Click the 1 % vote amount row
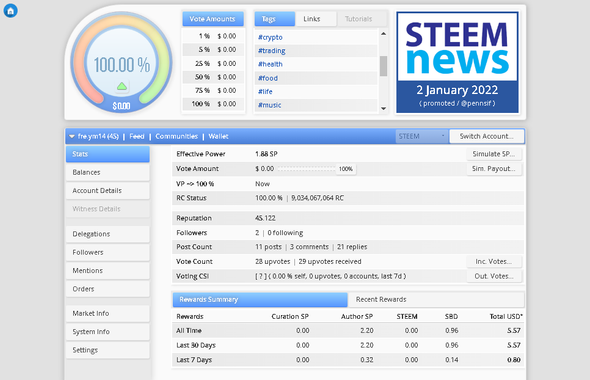This screenshot has height=380, width=590. point(213,36)
